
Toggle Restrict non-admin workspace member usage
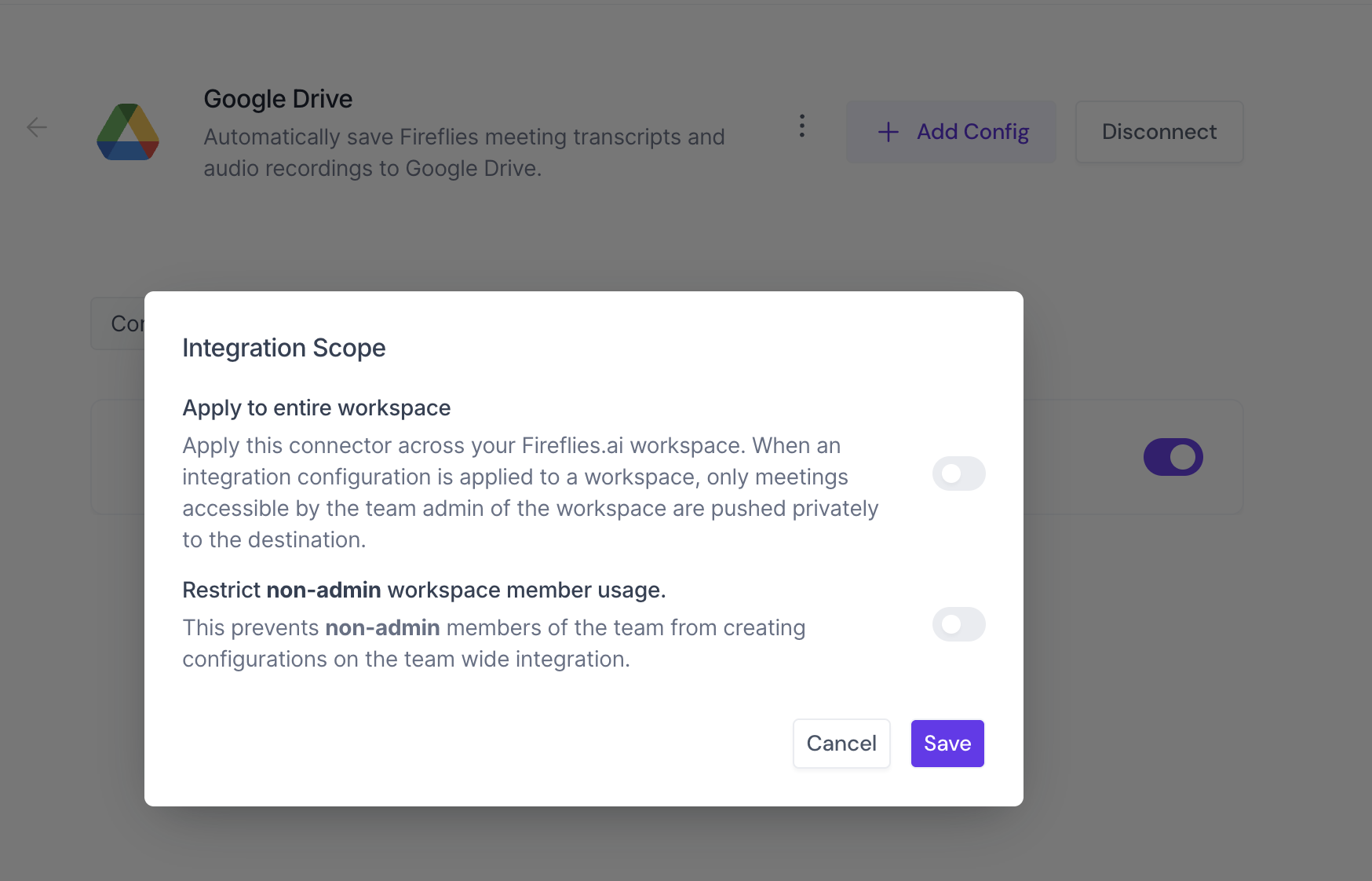[958, 624]
